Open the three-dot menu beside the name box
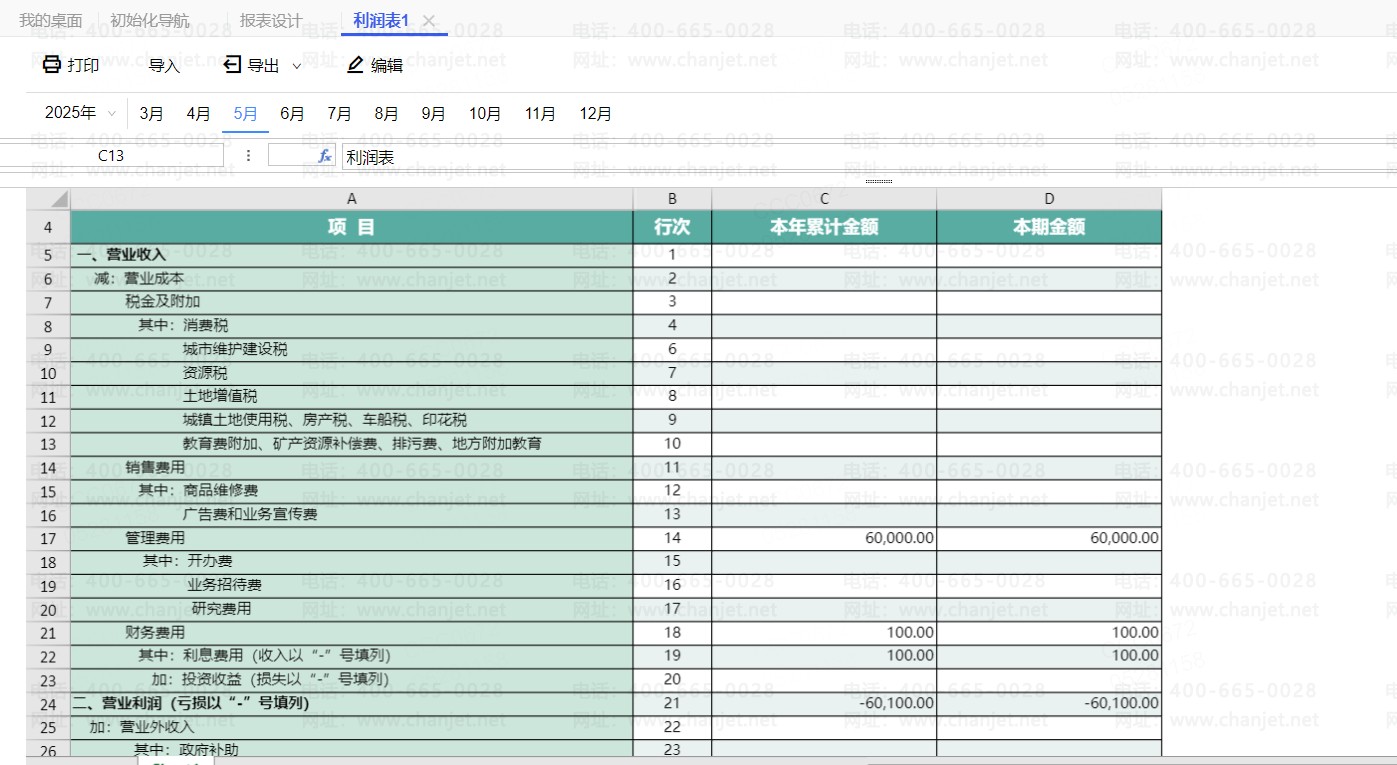 pyautogui.click(x=248, y=156)
